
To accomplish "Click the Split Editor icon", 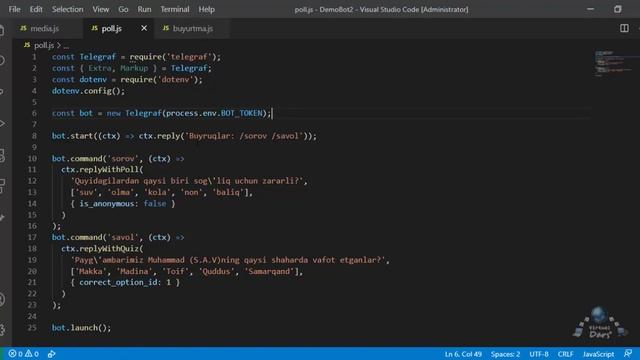I will [624, 28].
